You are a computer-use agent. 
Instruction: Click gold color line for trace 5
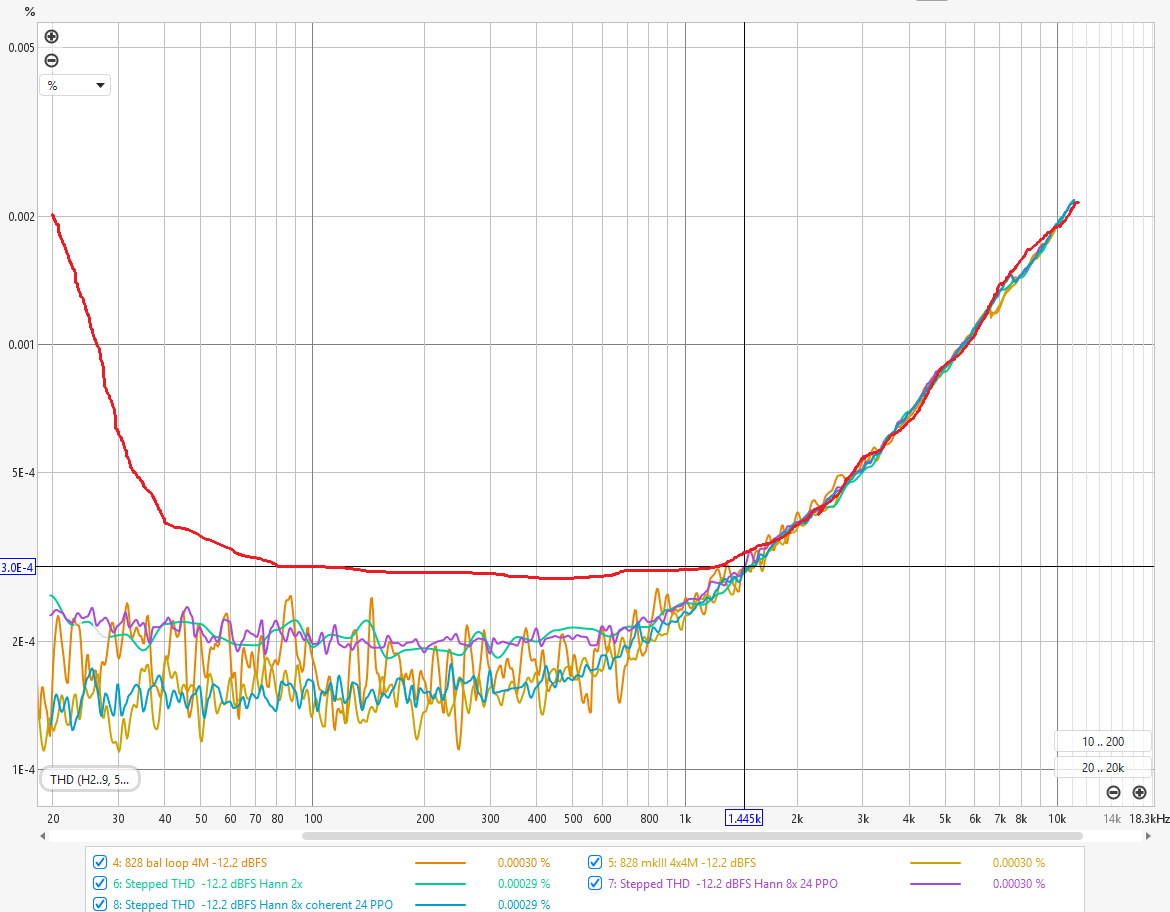click(x=935, y=863)
